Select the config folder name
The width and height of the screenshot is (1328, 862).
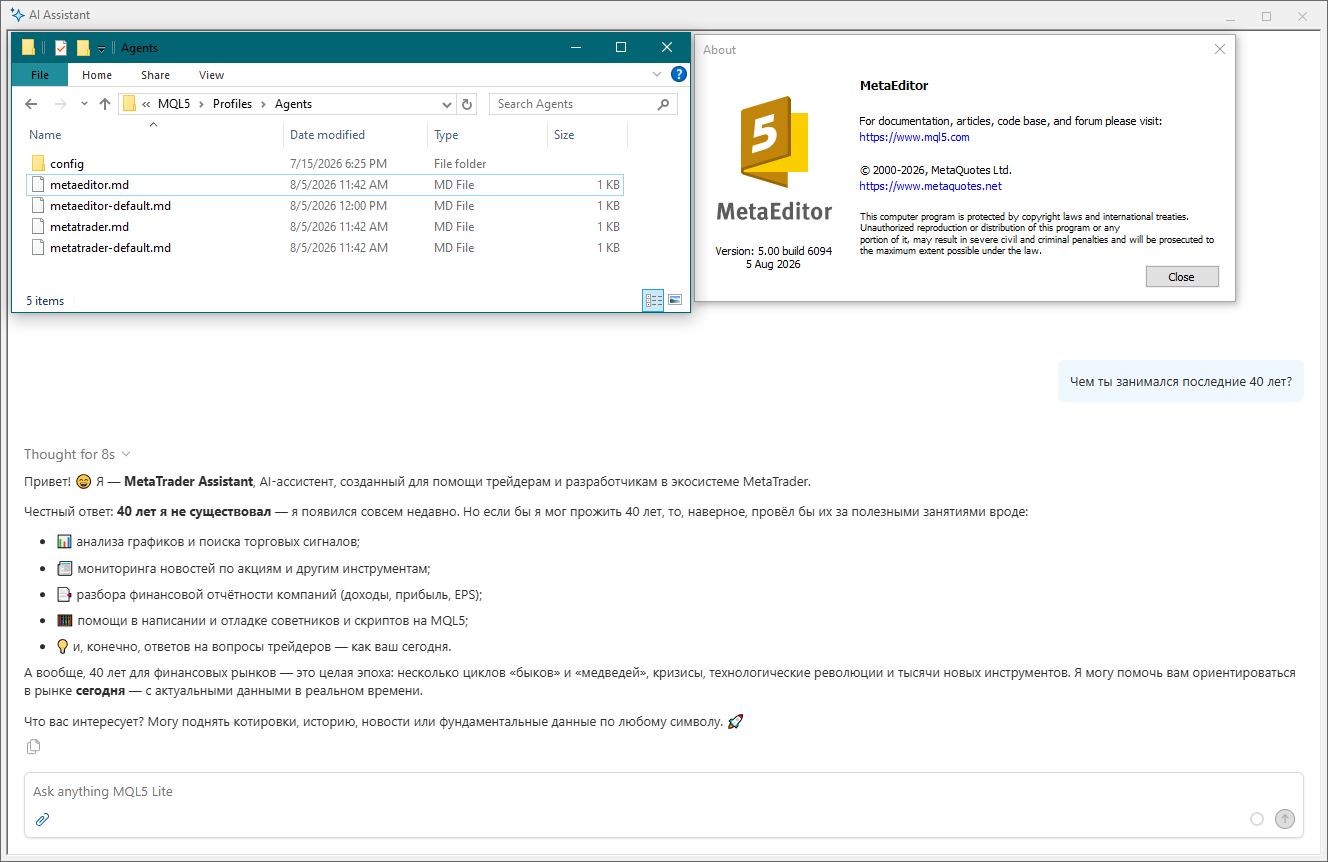67,164
